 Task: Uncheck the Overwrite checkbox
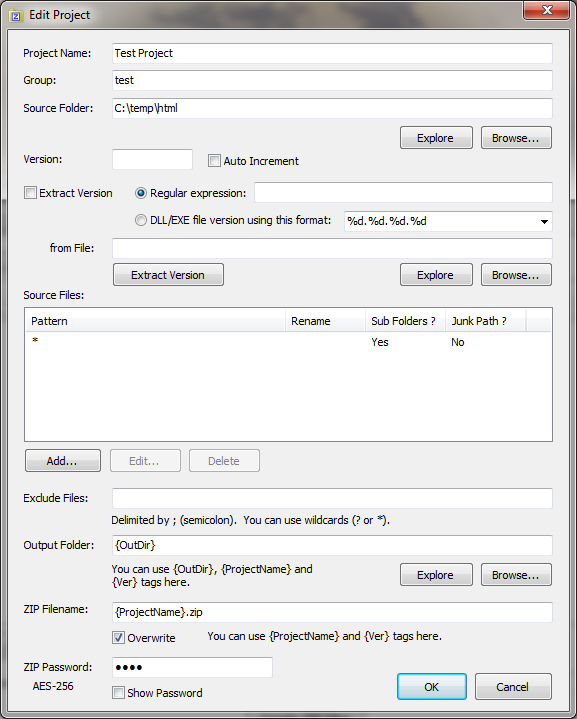click(x=118, y=637)
